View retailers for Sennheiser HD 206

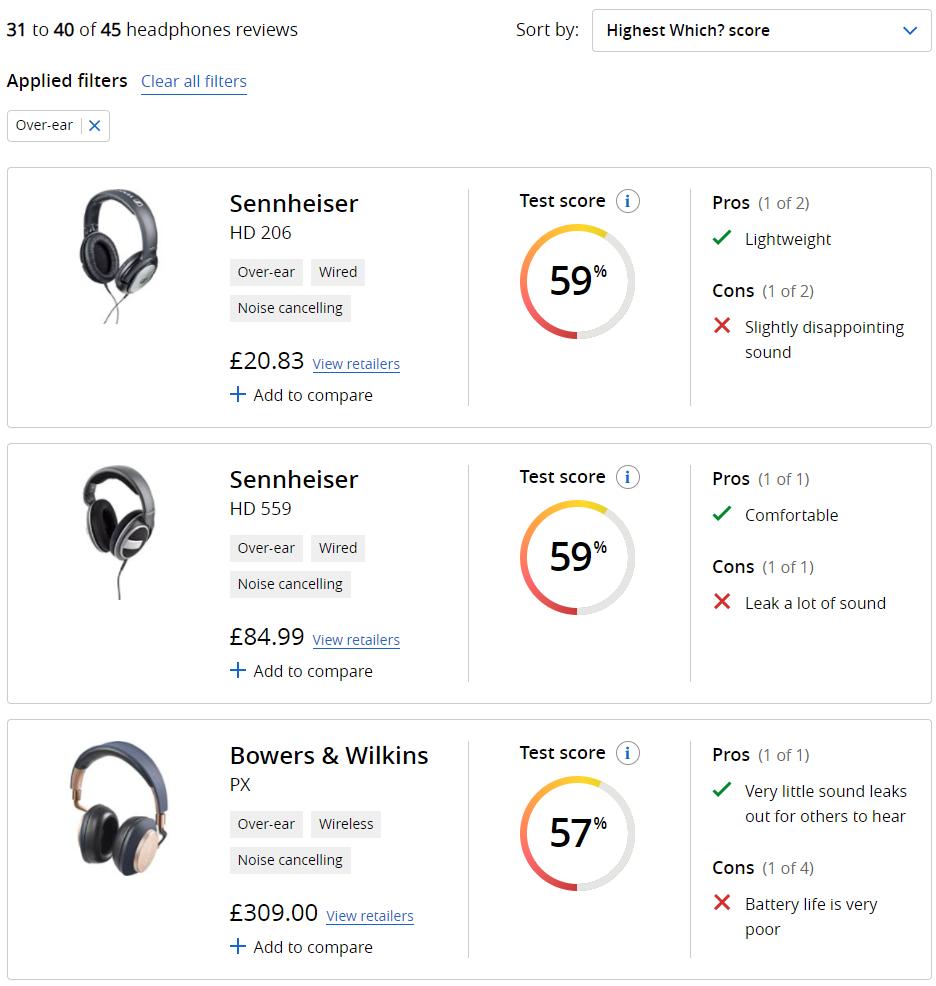tap(356, 364)
